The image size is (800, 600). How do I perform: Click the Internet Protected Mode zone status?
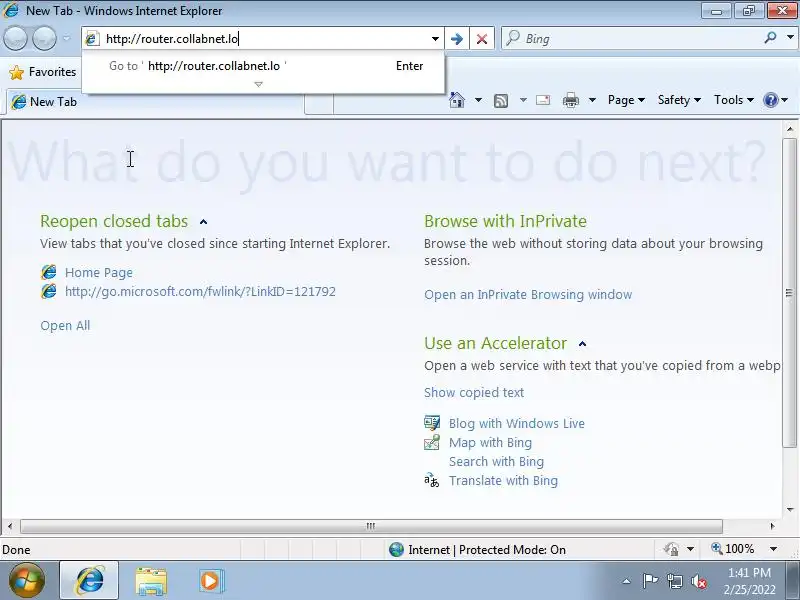[477, 549]
